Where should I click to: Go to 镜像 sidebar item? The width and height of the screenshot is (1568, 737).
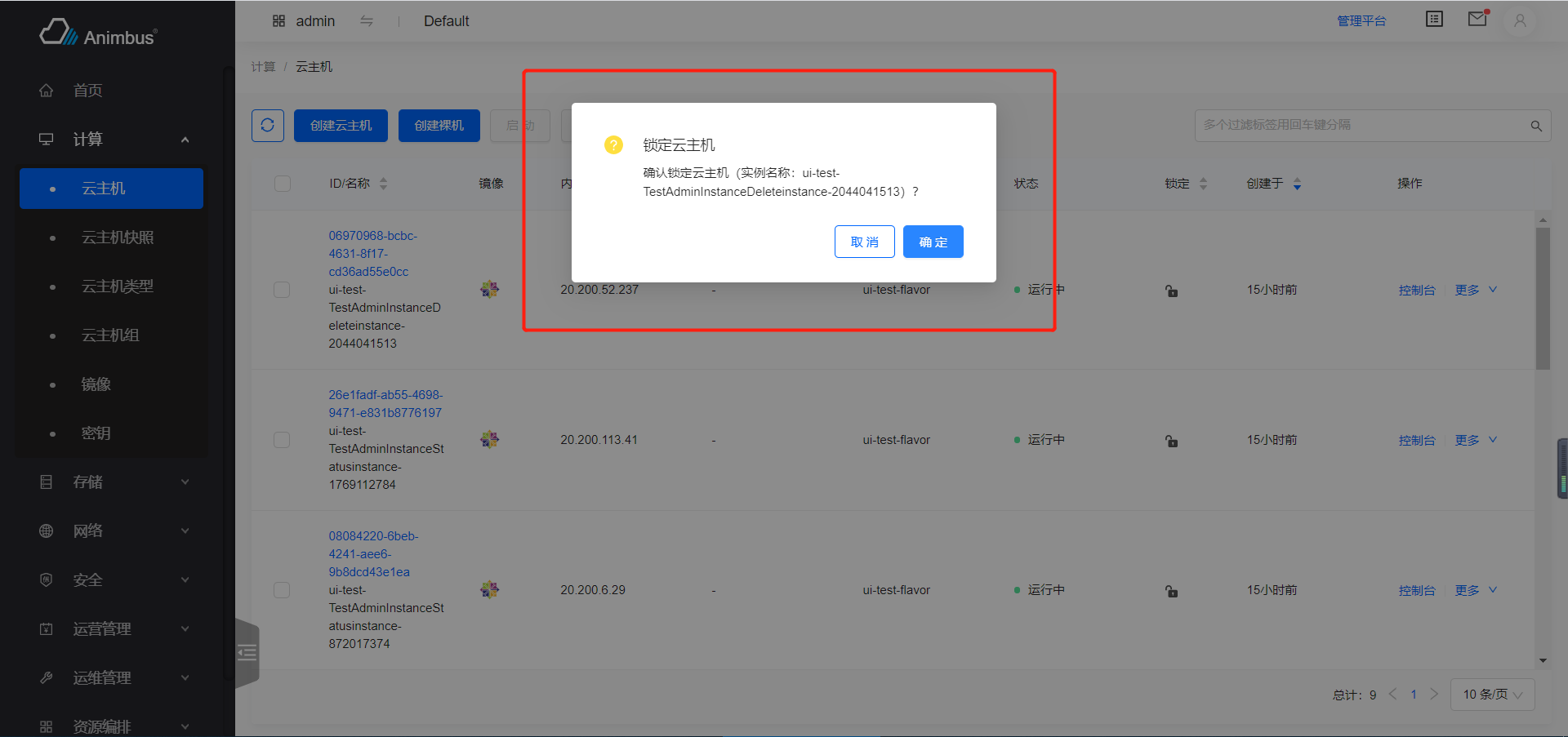(96, 384)
